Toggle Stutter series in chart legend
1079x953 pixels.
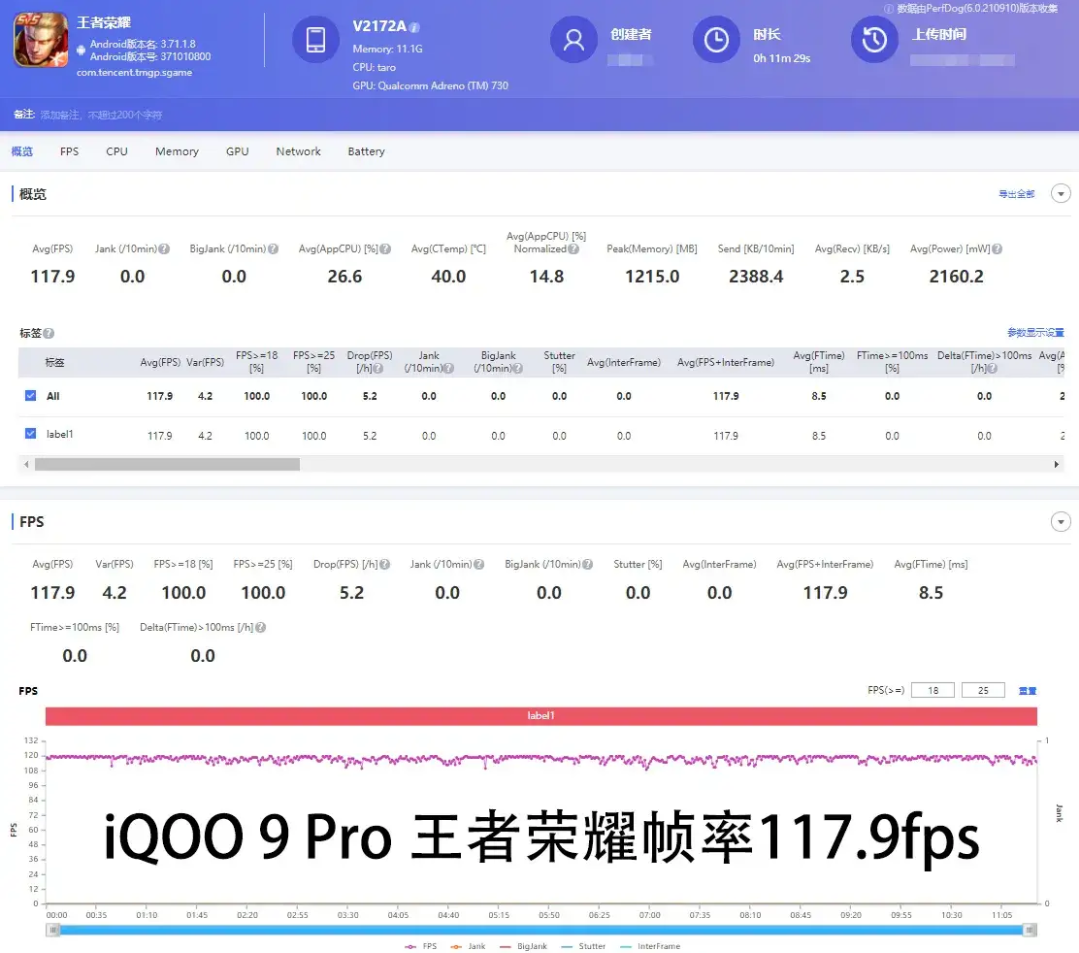(x=584, y=947)
